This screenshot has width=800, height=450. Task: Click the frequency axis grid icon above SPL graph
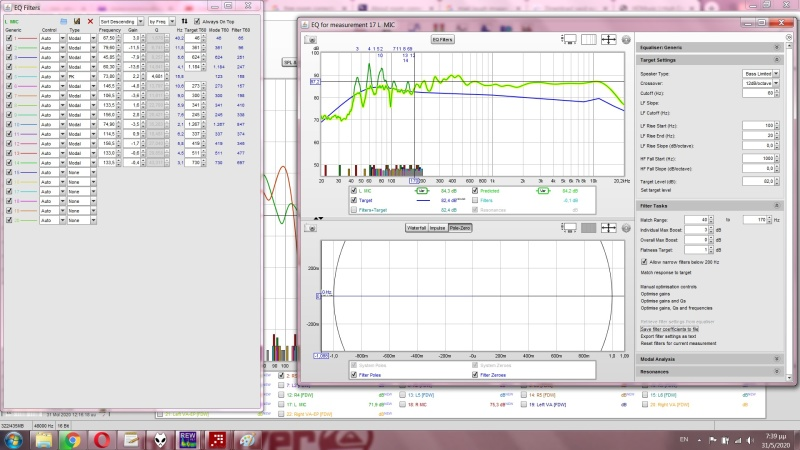coord(588,39)
